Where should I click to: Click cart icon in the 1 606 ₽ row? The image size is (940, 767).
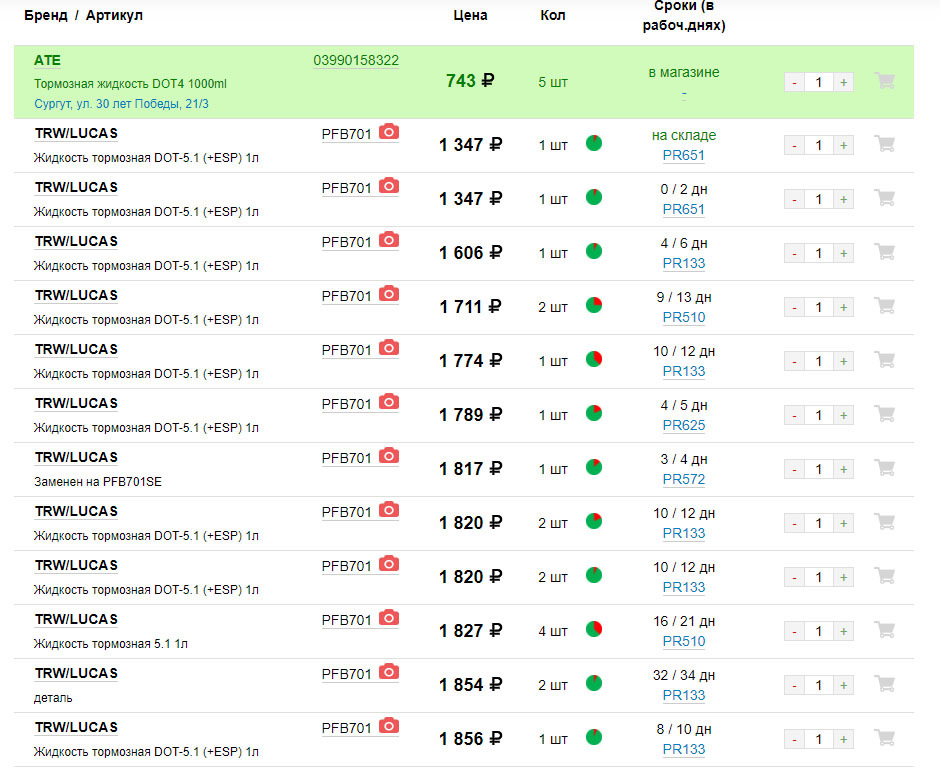[x=885, y=251]
